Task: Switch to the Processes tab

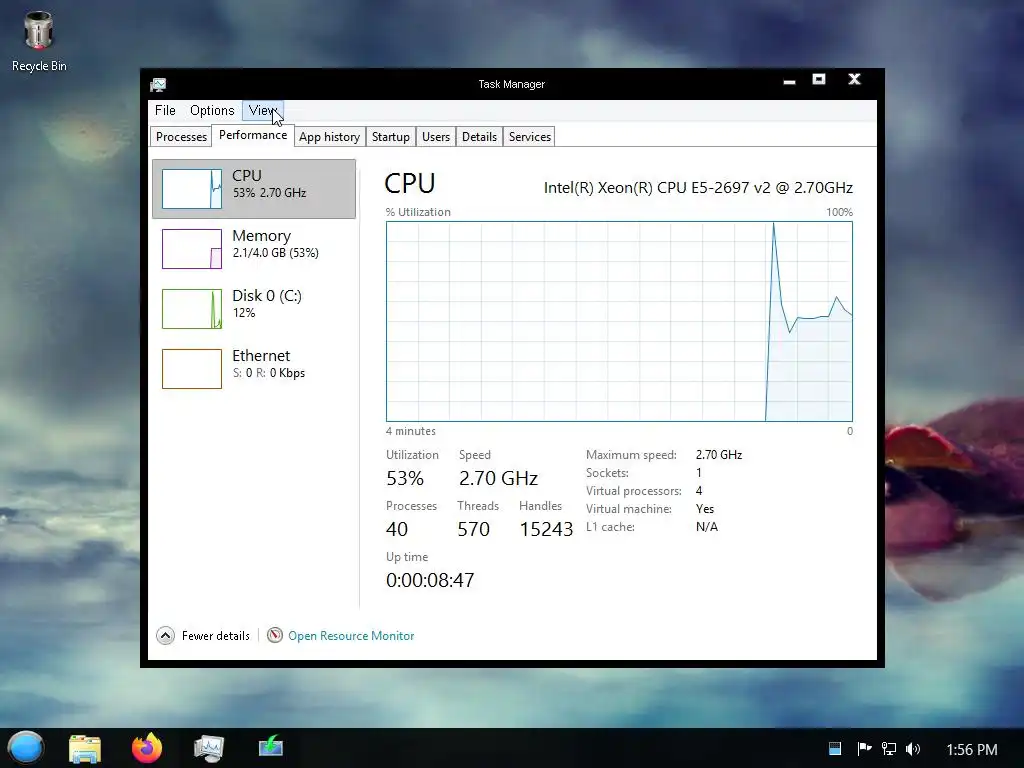Action: [181, 136]
